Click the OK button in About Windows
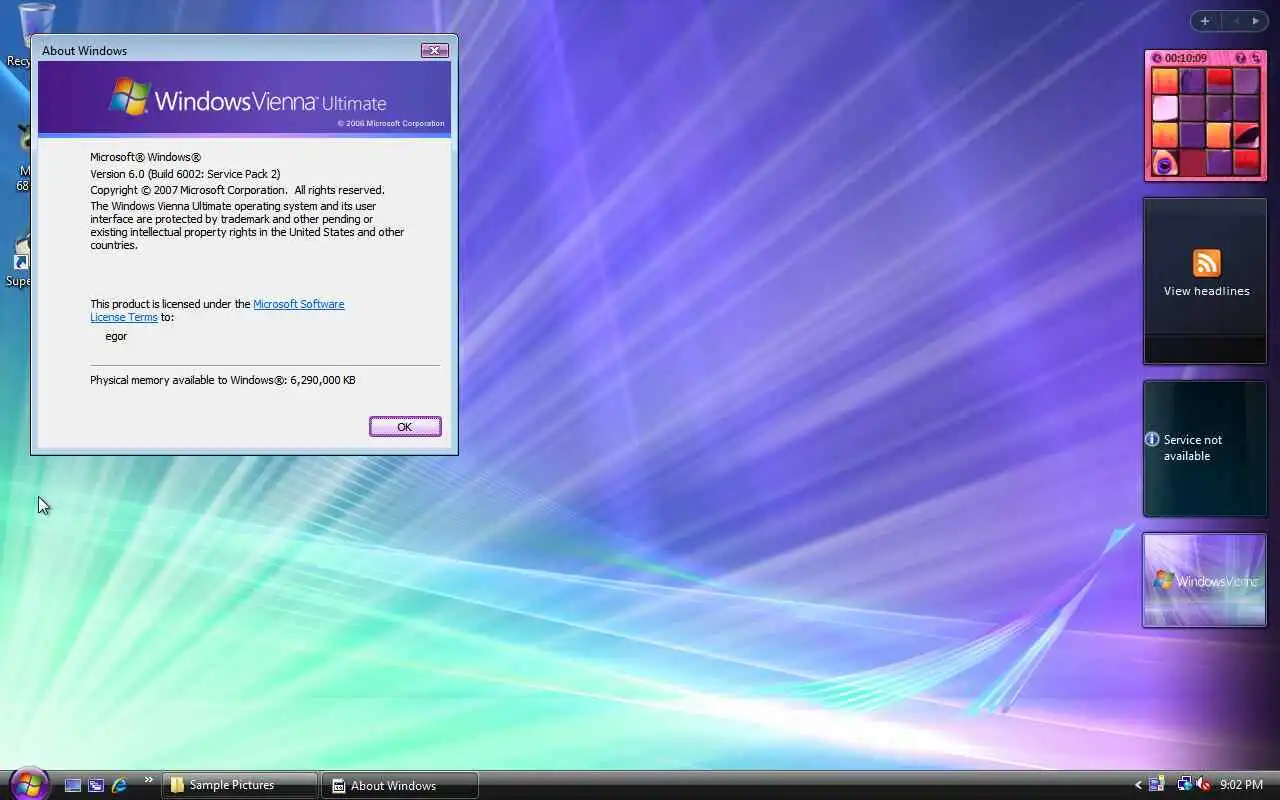The width and height of the screenshot is (1280, 800). [405, 427]
